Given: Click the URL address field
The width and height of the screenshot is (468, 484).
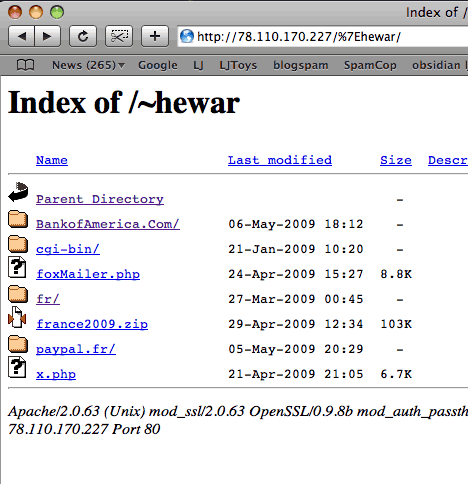Looking at the screenshot, I should click(322, 36).
